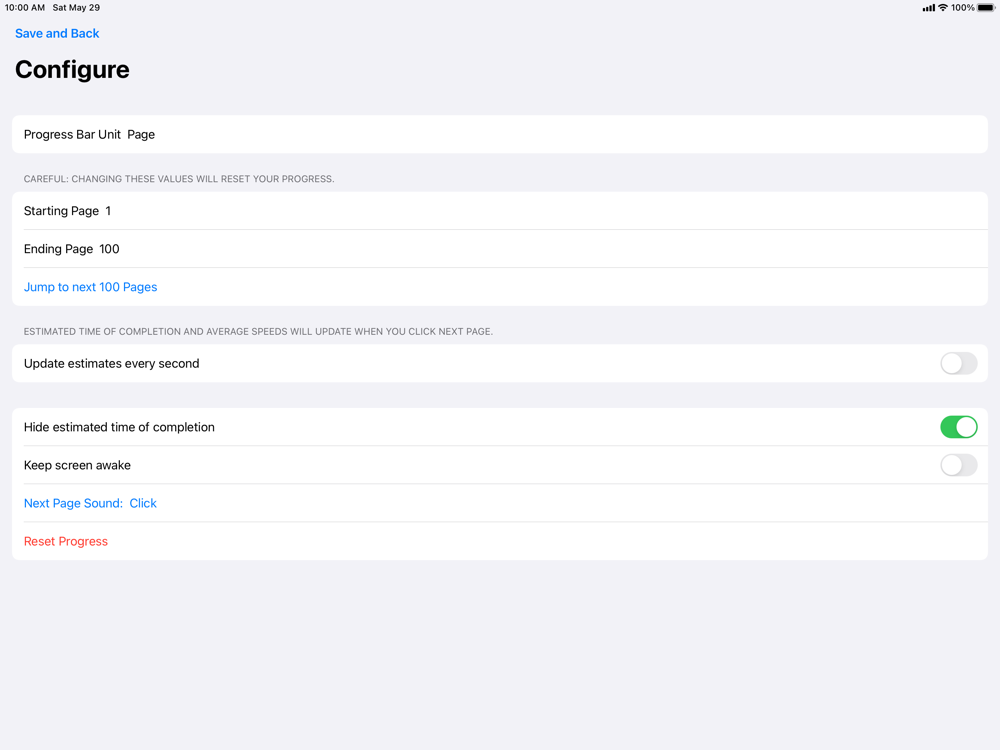
Task: Tap the Starting Page label
Action: pos(61,211)
